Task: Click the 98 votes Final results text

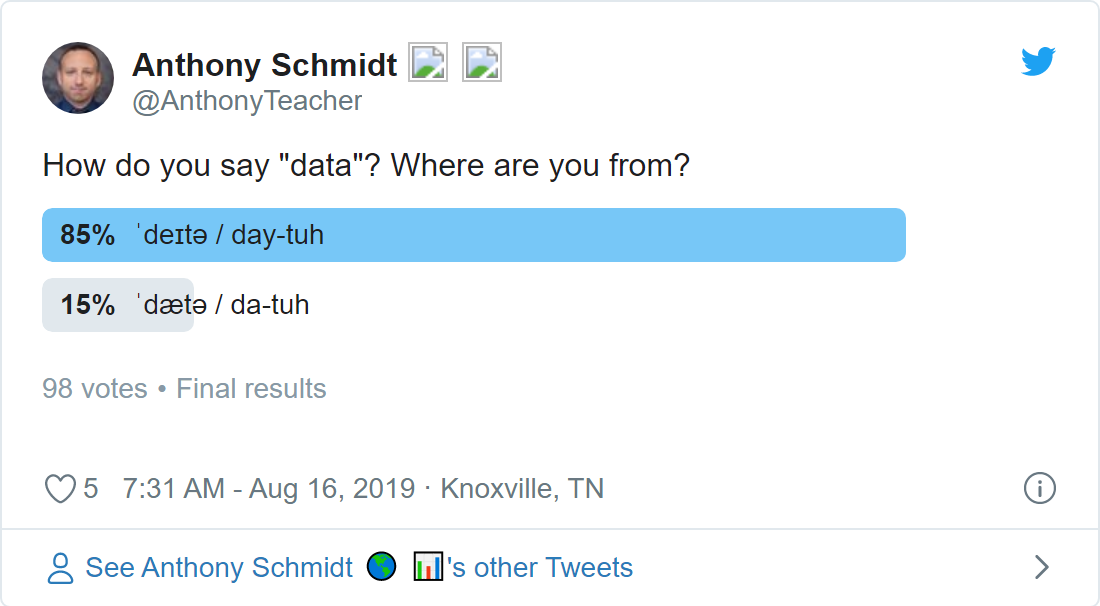Action: click(x=185, y=389)
